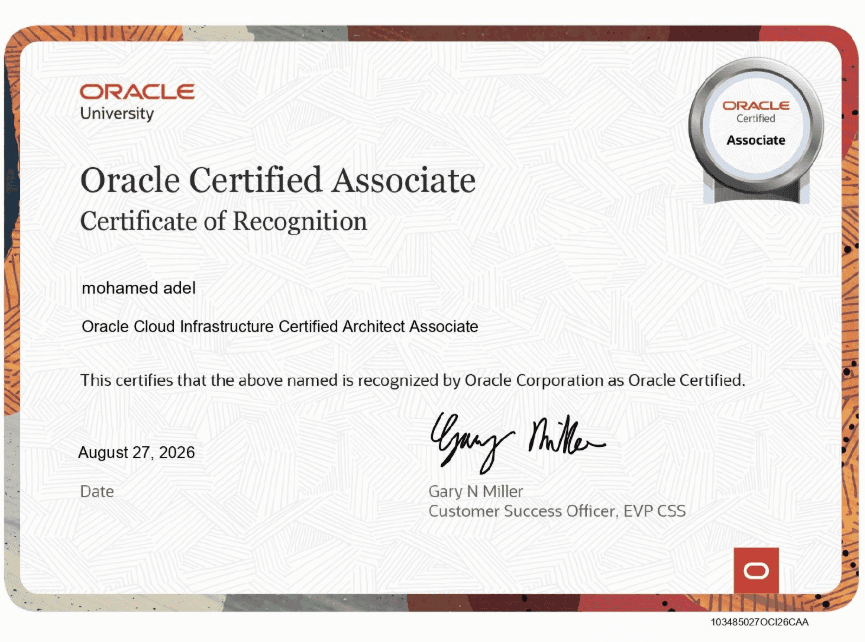Click the Oracle University logo
Image resolution: width=865 pixels, height=642 pixels.
pos(137,102)
